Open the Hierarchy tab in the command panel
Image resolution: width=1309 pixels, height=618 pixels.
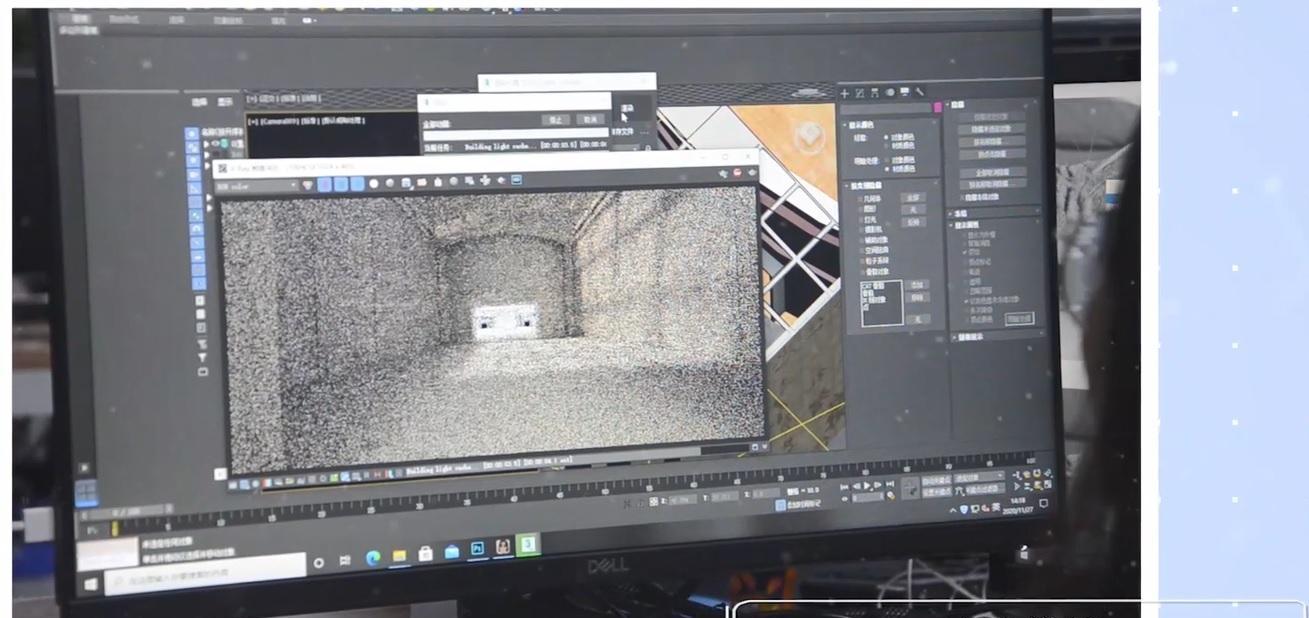(x=875, y=93)
